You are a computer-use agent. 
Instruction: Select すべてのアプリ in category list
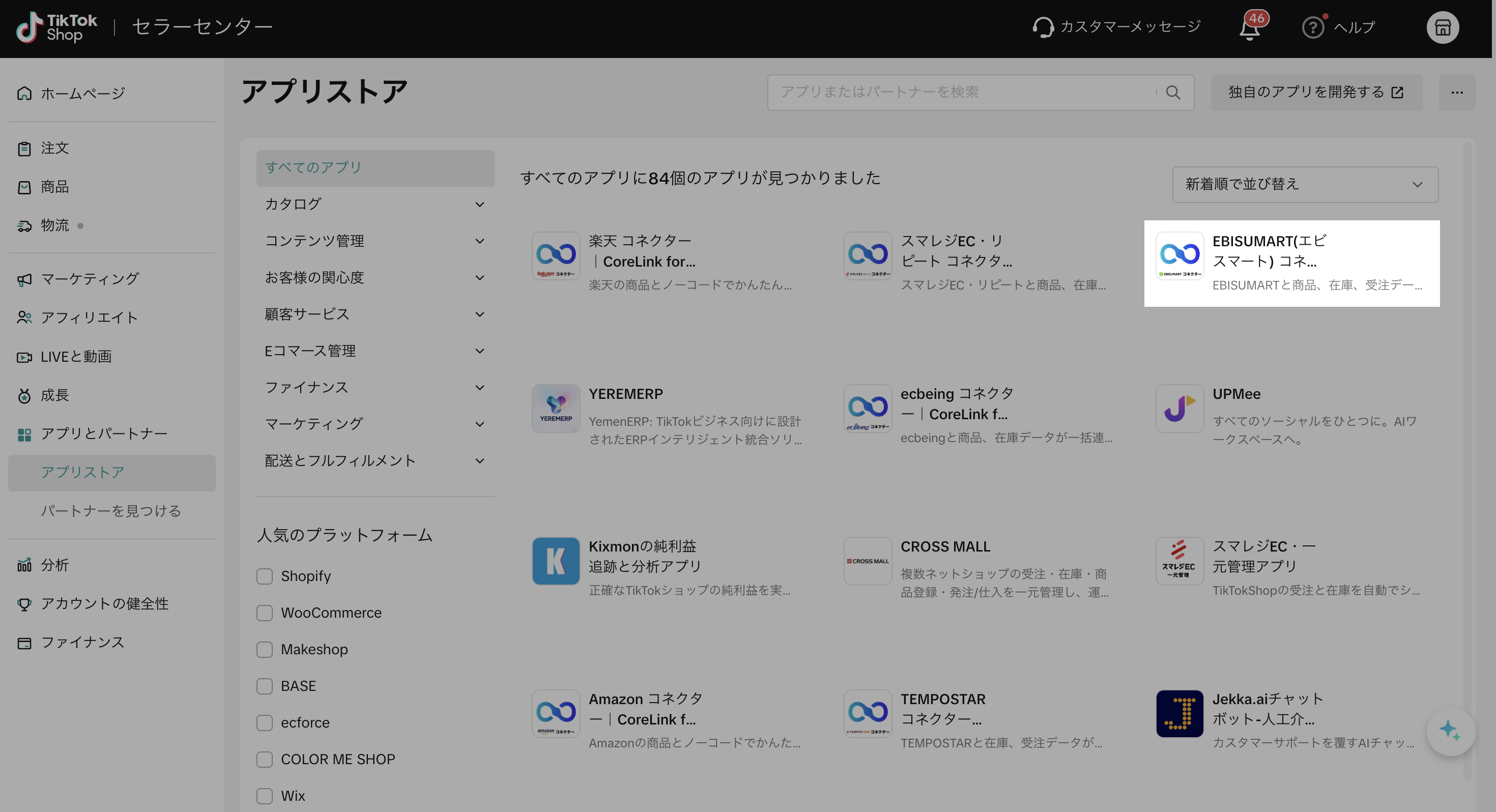tap(375, 168)
